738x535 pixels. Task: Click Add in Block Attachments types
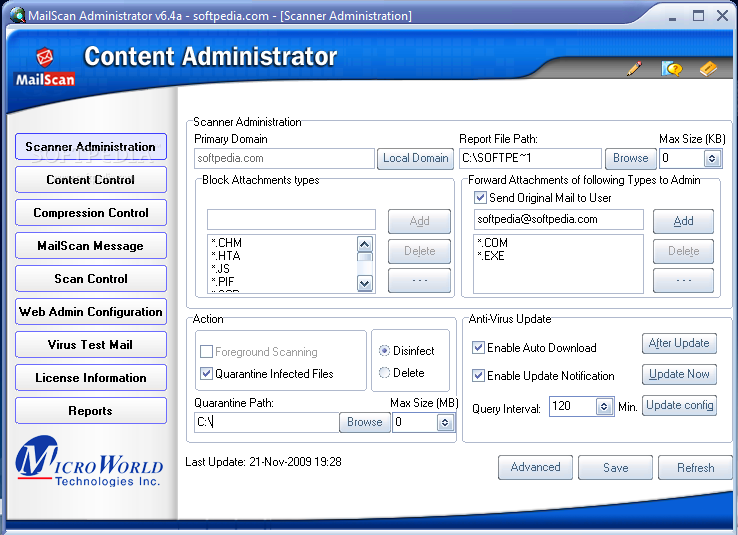click(419, 221)
